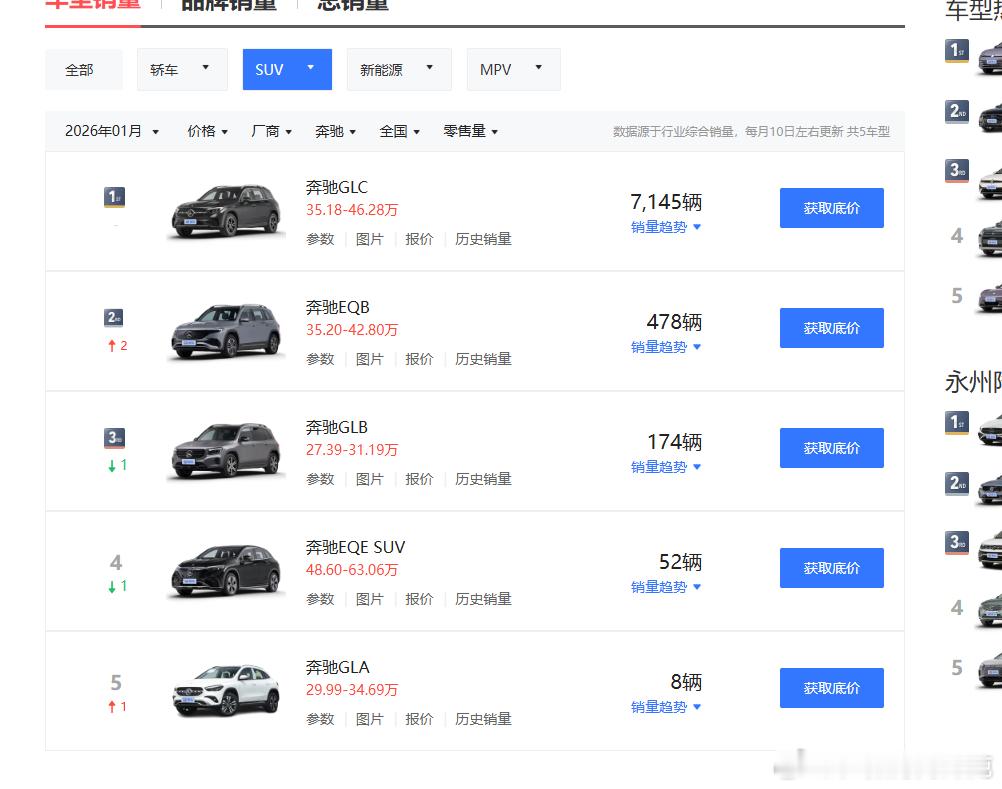The height and width of the screenshot is (789, 1002).
Task: Click 获取底价 for 奔驰GLA
Action: pyautogui.click(x=831, y=688)
